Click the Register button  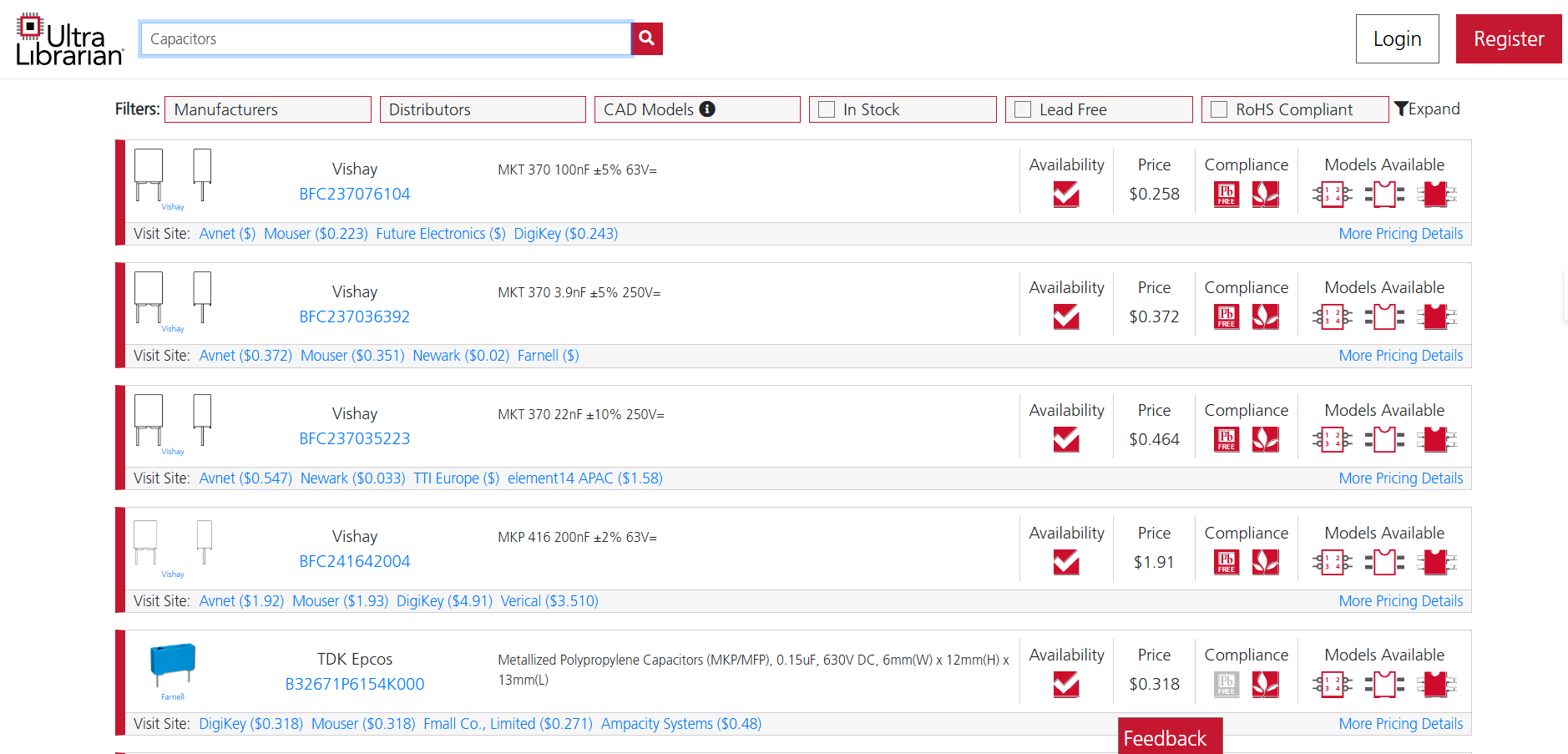tap(1509, 38)
